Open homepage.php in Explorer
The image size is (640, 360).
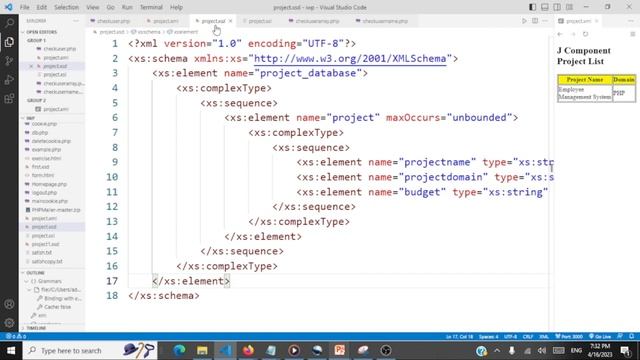(x=49, y=184)
